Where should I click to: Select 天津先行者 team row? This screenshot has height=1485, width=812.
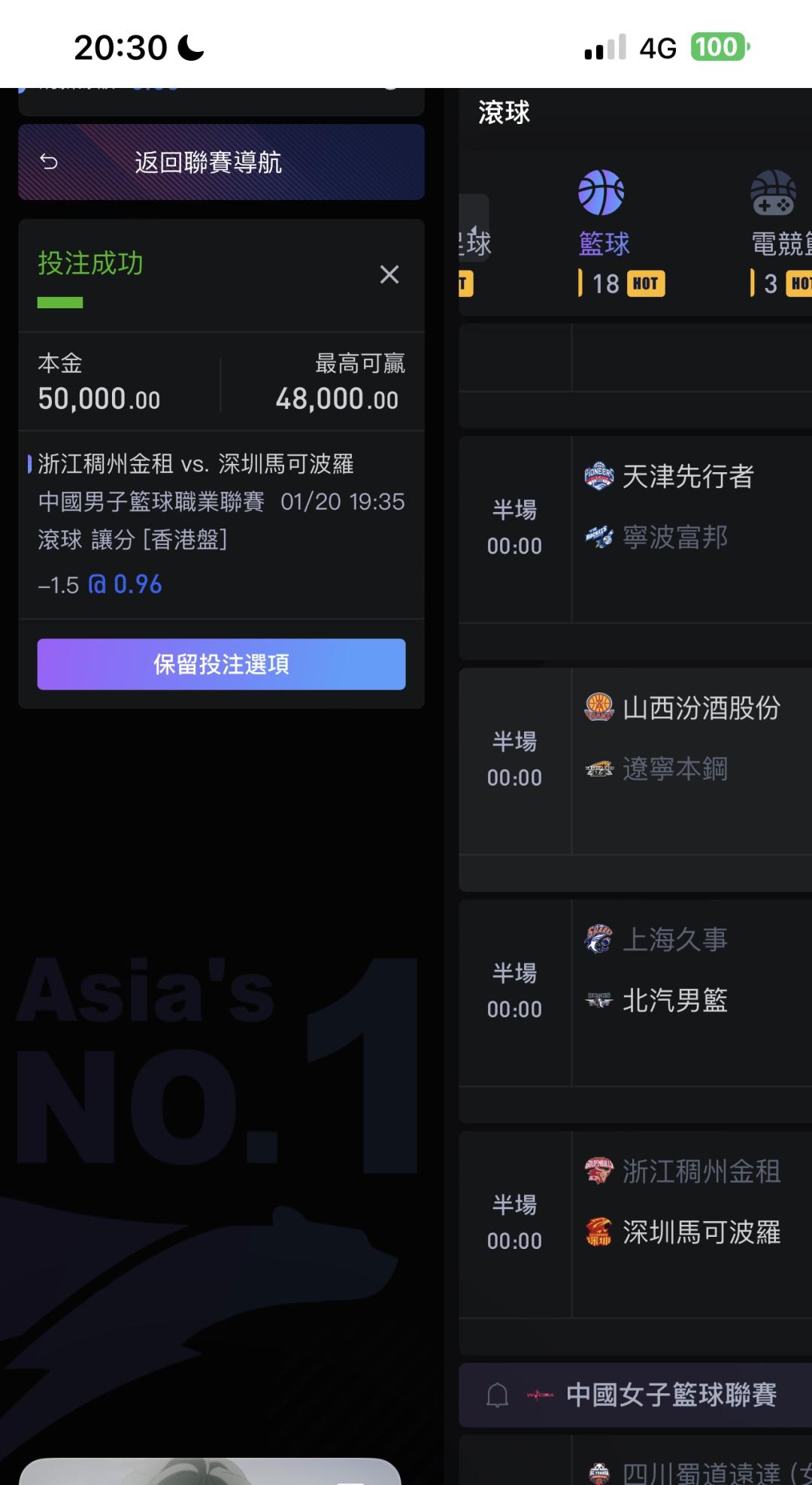tap(687, 477)
